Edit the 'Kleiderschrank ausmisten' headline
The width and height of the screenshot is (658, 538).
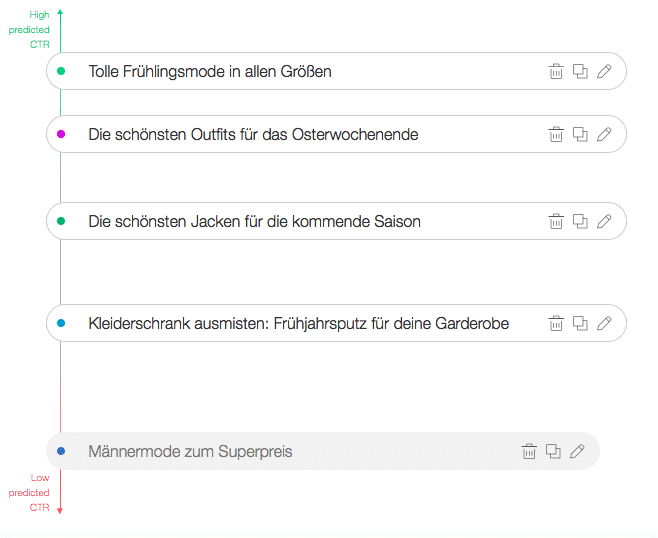[604, 323]
